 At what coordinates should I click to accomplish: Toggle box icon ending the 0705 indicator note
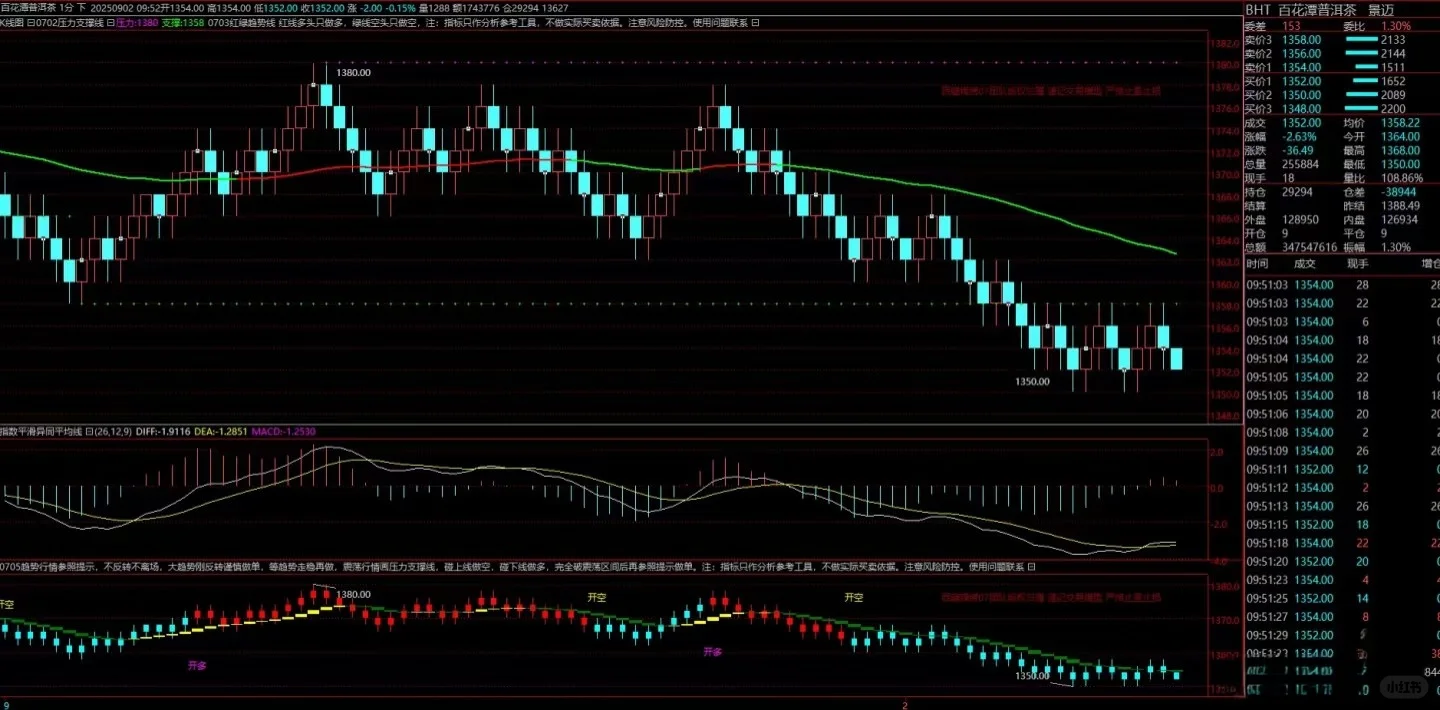point(1033,566)
